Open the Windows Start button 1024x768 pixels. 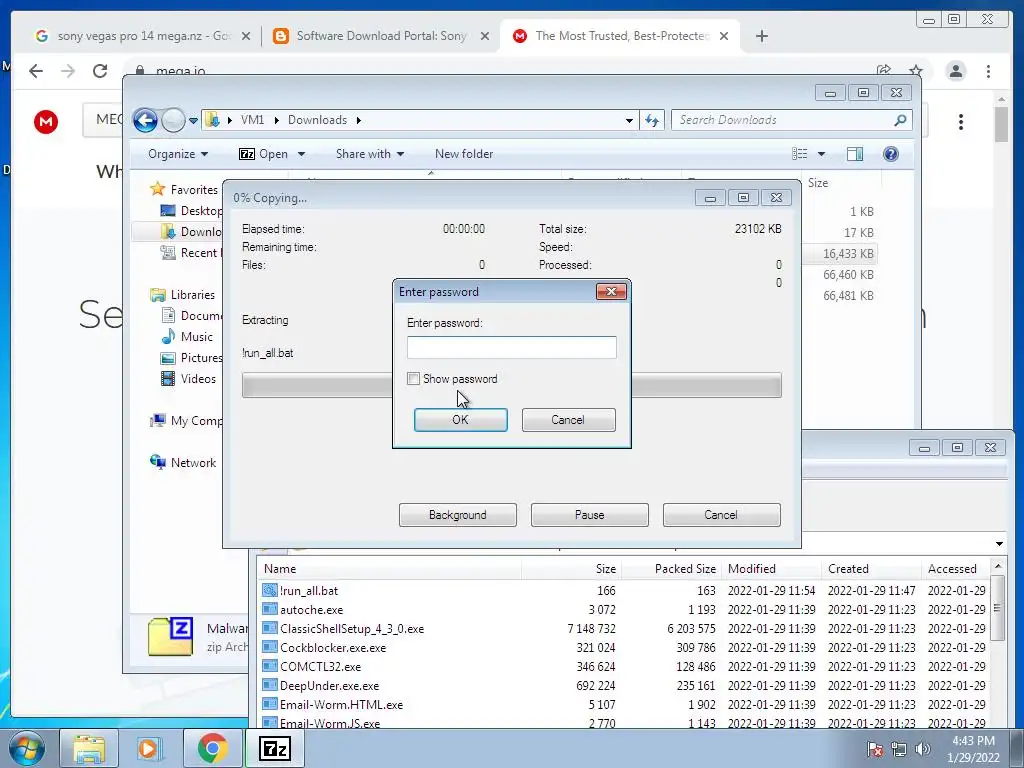(x=27, y=749)
